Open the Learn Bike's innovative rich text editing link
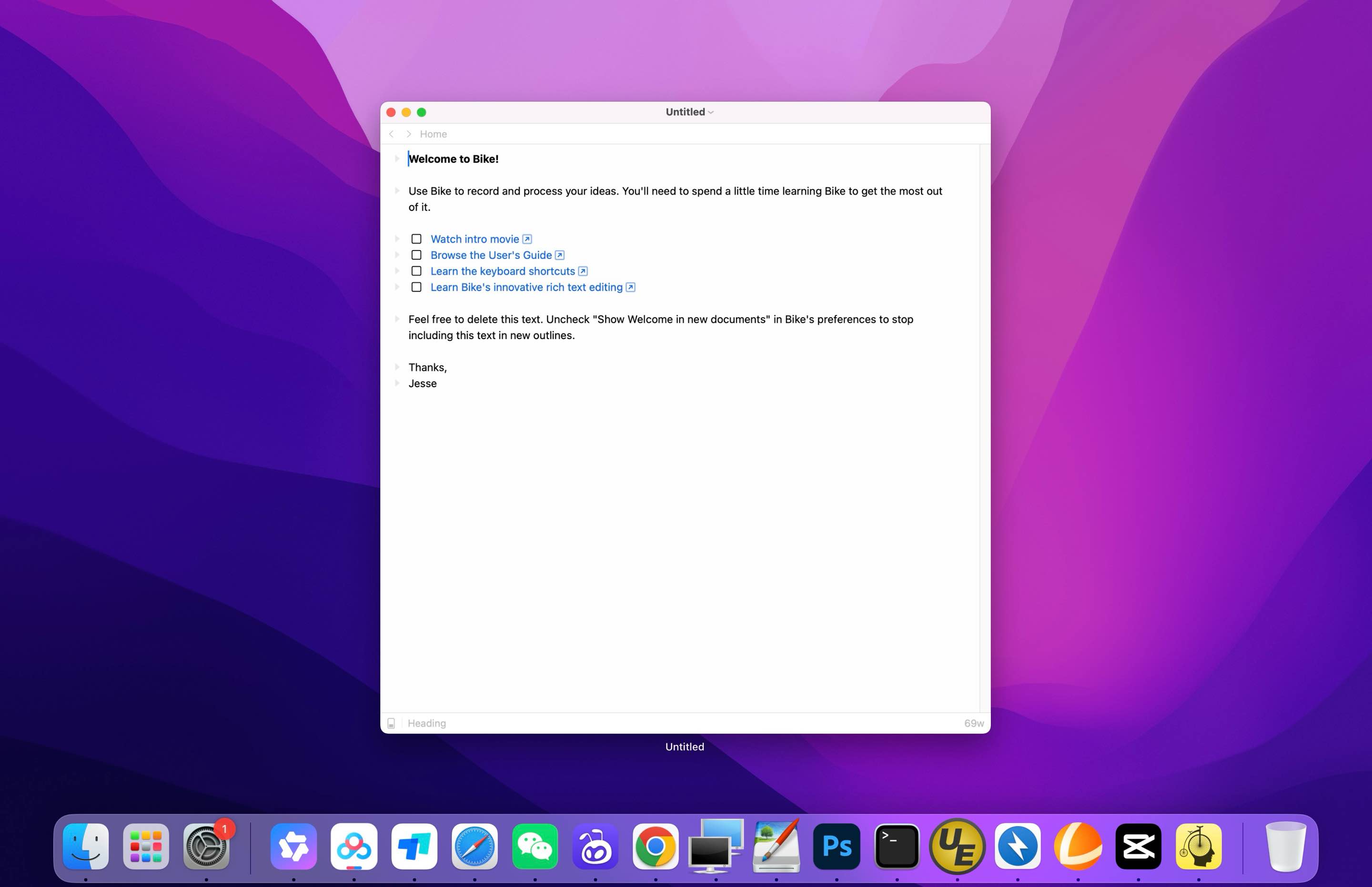1372x887 pixels. (x=526, y=287)
